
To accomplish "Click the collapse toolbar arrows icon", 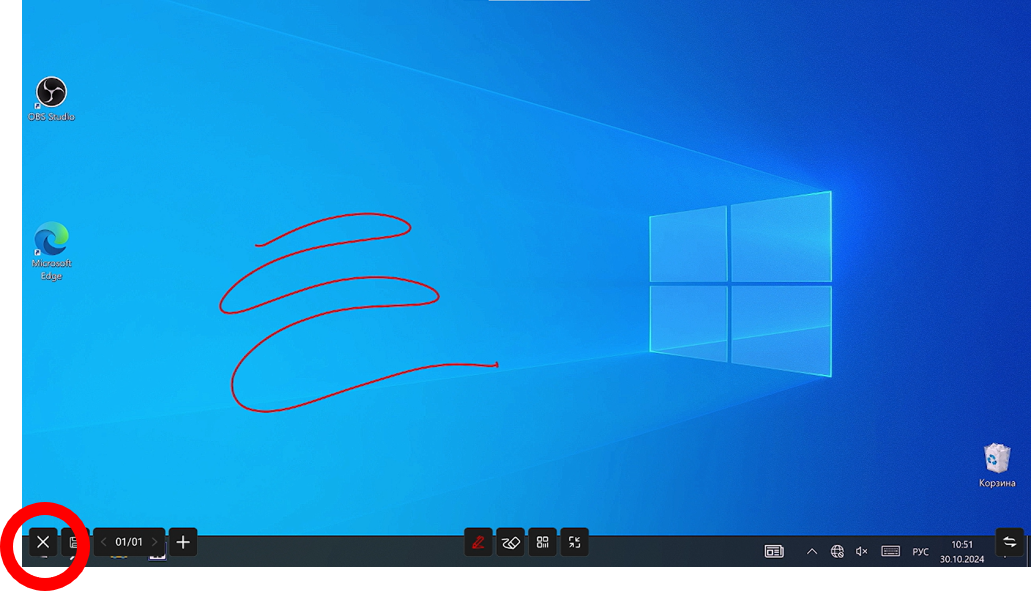I will click(575, 542).
